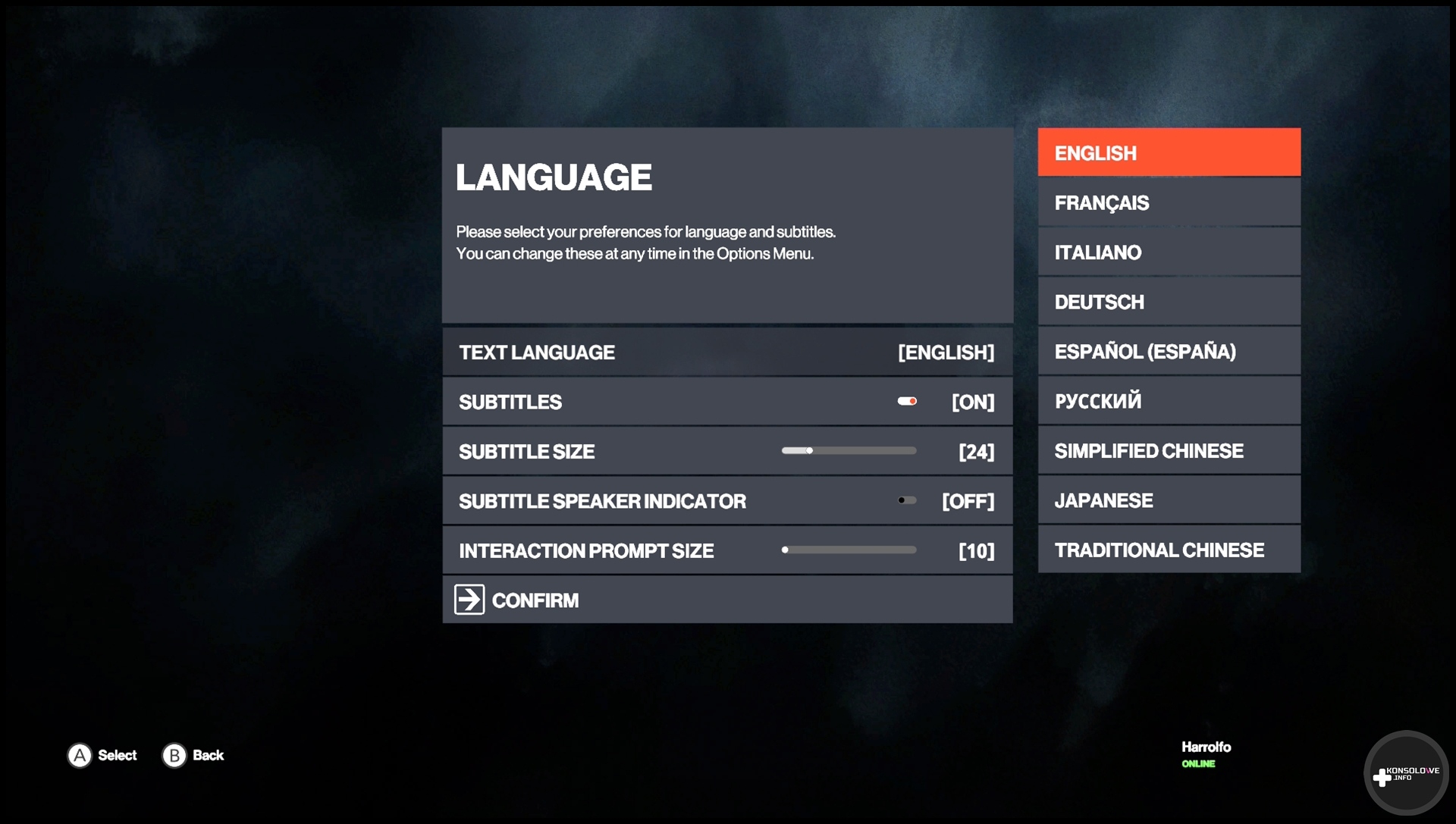Open the Text Language selection row
The height and width of the screenshot is (824, 1456).
726,352
